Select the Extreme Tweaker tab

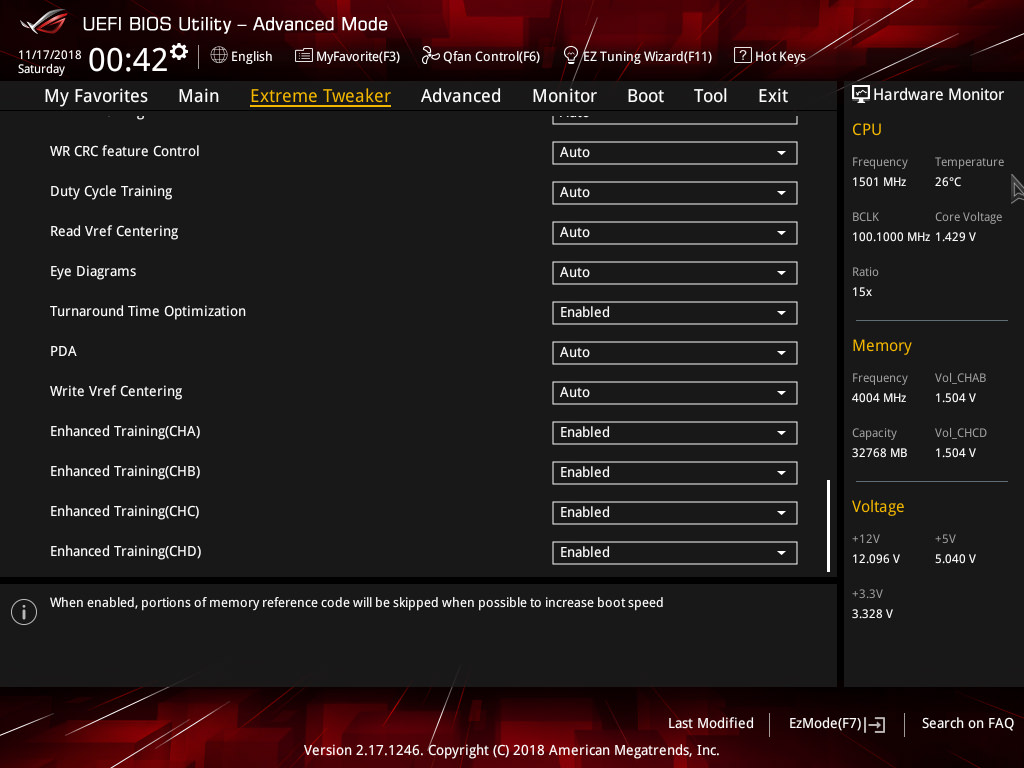321,96
